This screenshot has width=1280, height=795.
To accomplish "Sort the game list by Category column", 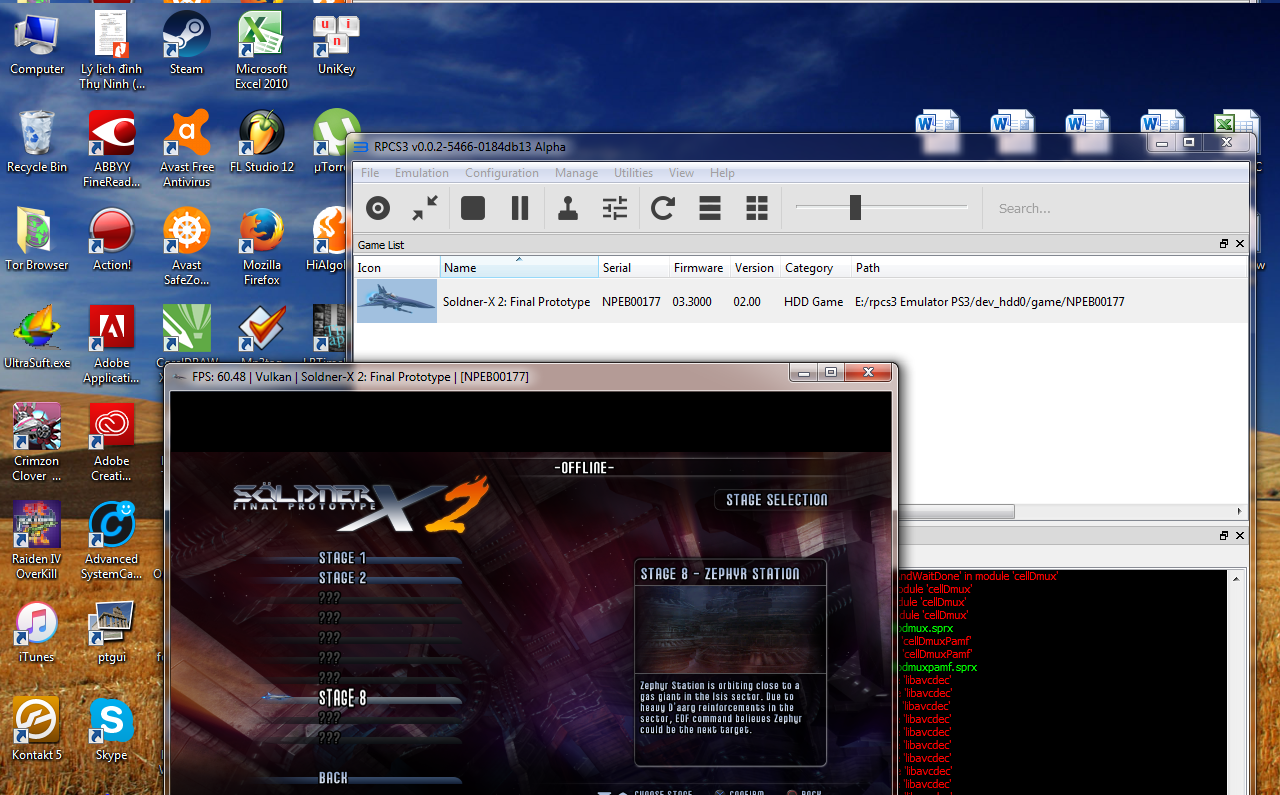I will 816,267.
